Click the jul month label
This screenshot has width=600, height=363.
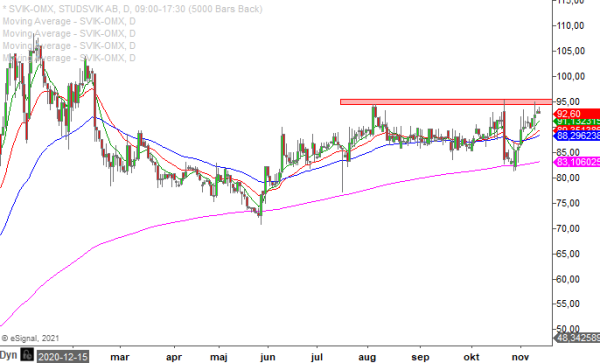(317, 357)
